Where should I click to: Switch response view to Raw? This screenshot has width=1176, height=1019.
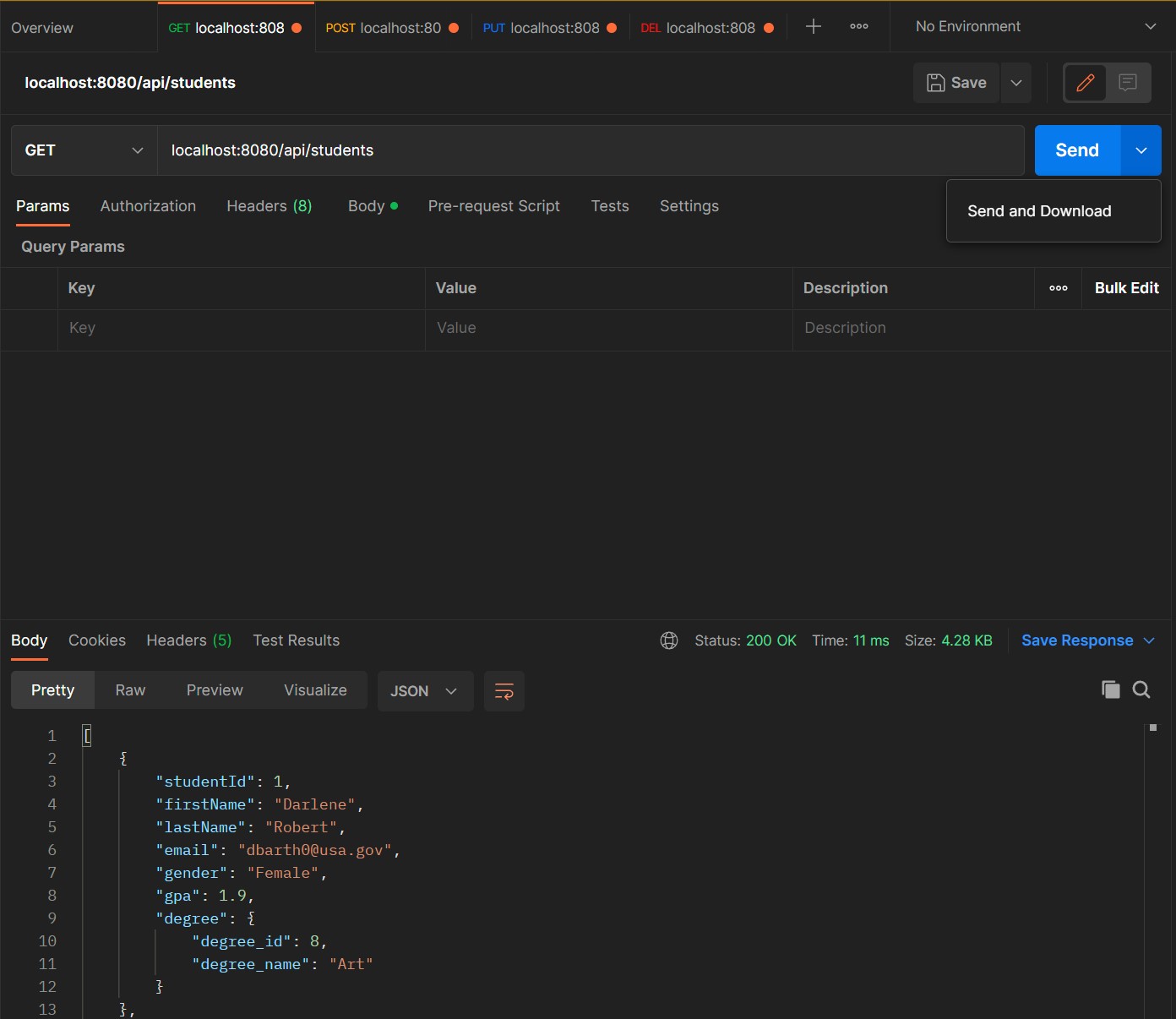131,690
